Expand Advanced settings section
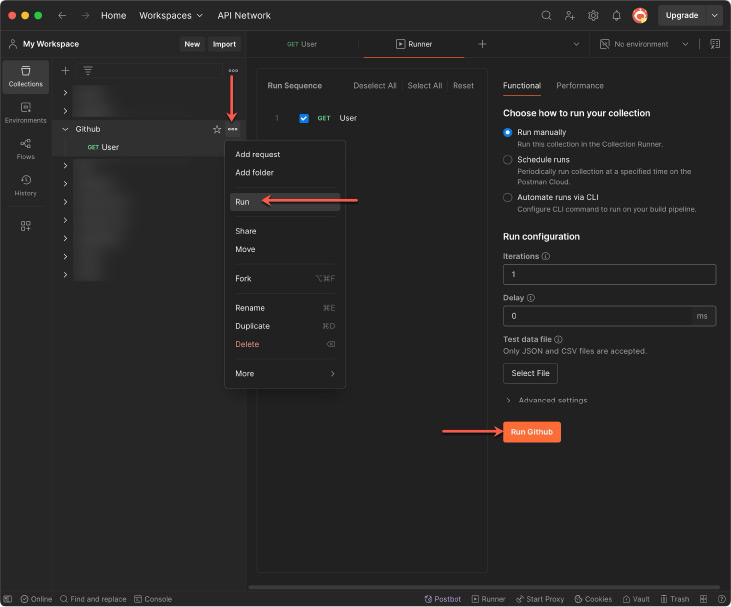 [546, 400]
